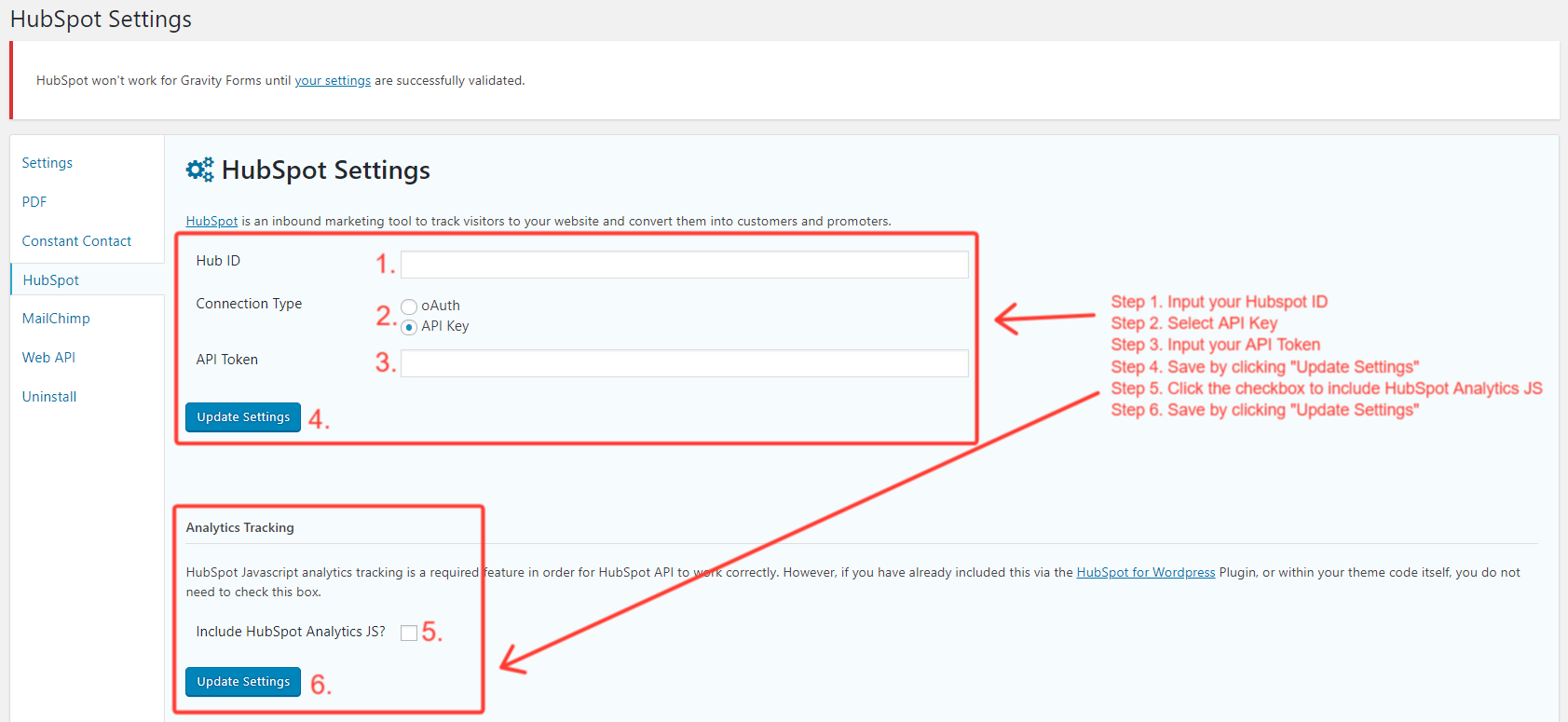
Task: Open the Settings sidebar tab
Action: [x=48, y=163]
